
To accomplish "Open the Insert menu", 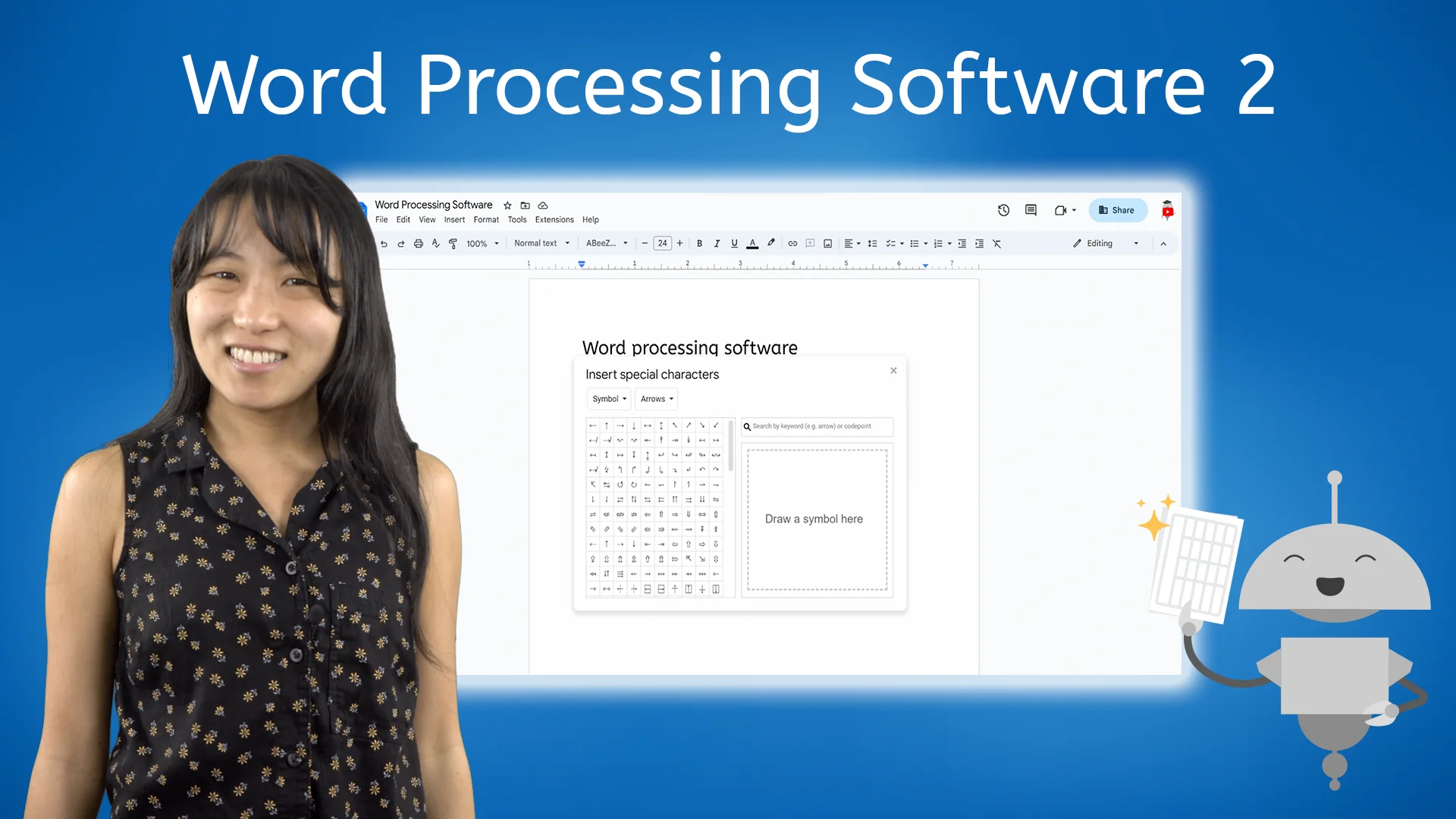I will pos(454,219).
